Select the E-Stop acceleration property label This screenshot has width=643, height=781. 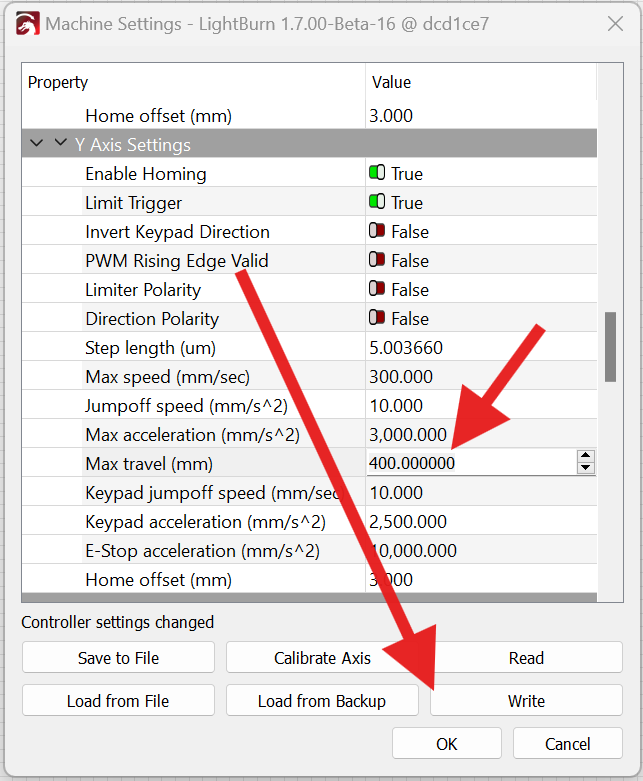[x=202, y=550]
